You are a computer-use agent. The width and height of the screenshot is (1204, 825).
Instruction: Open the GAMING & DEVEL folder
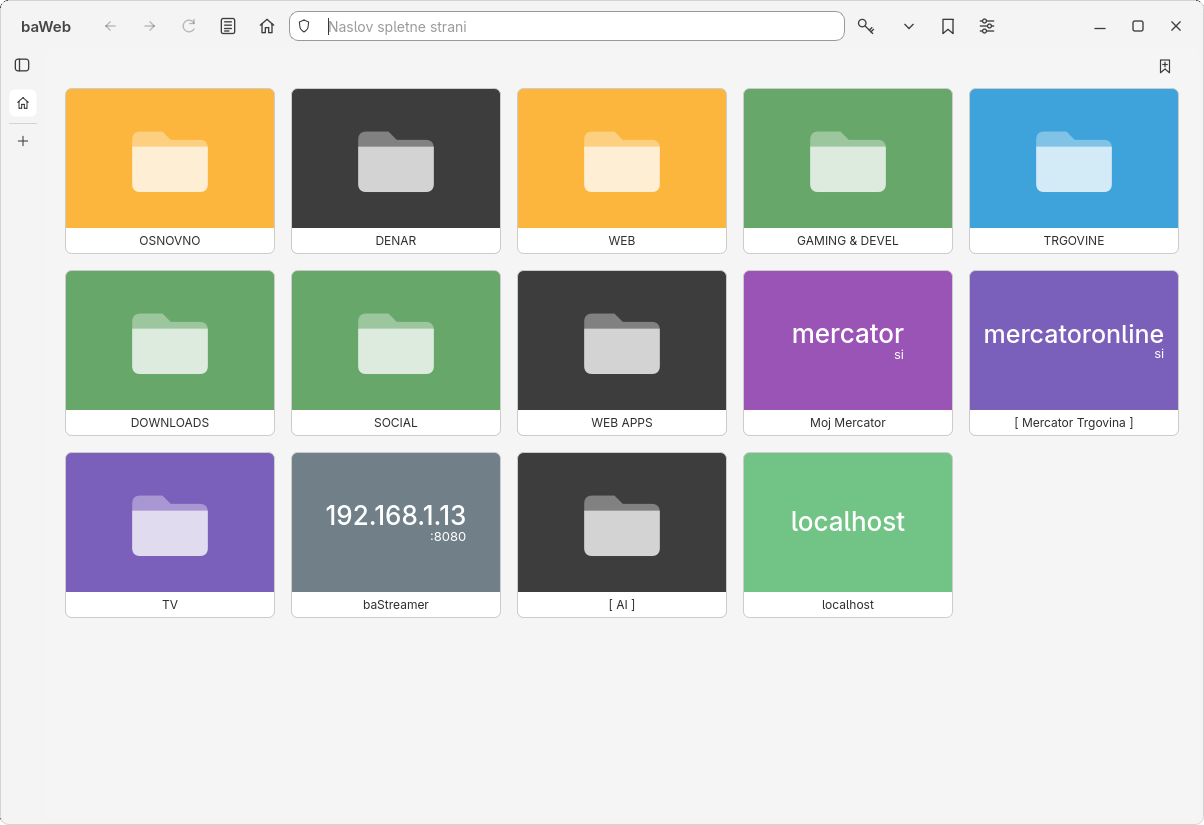tap(848, 171)
